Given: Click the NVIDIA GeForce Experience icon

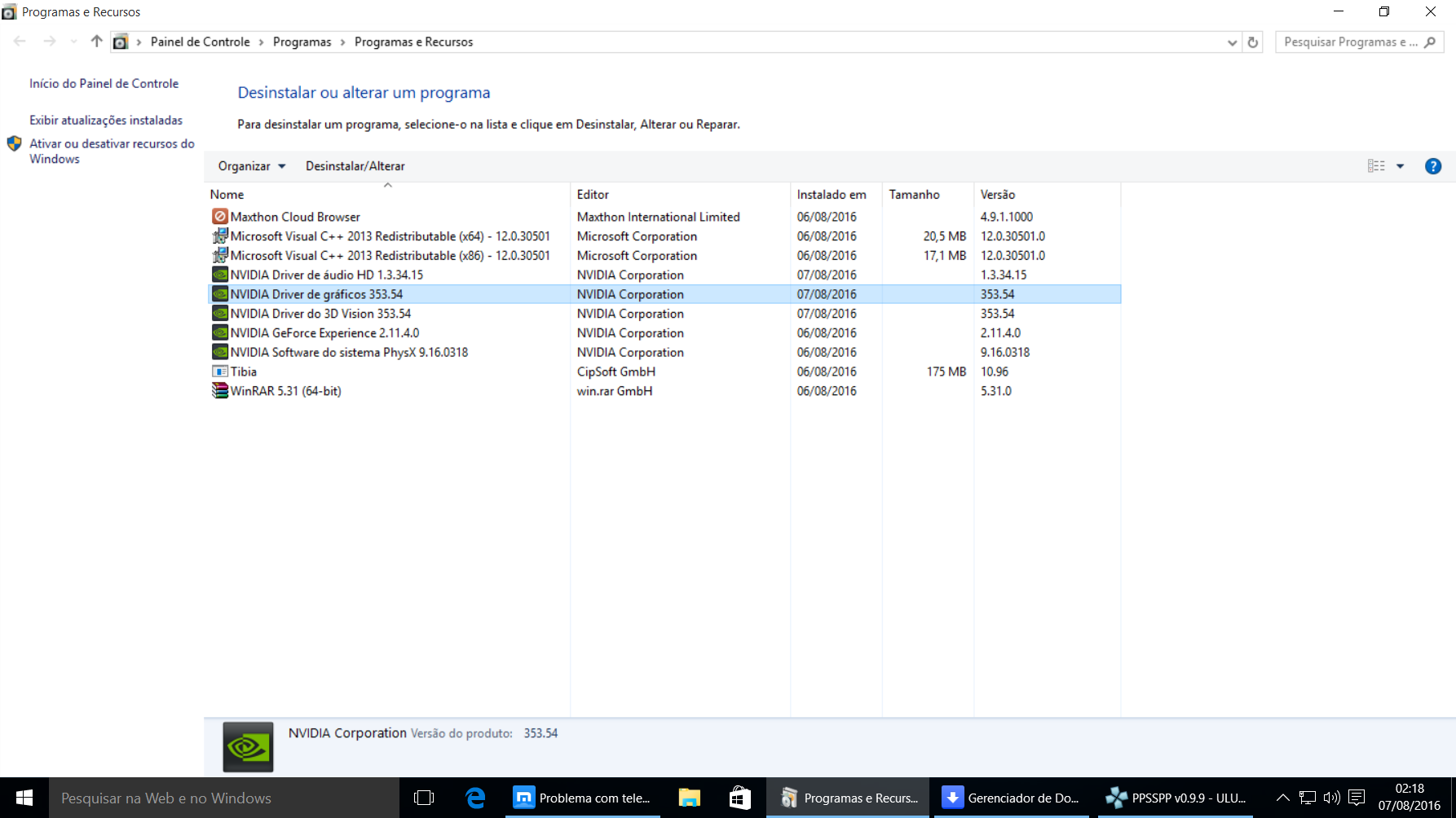Looking at the screenshot, I should click(219, 333).
